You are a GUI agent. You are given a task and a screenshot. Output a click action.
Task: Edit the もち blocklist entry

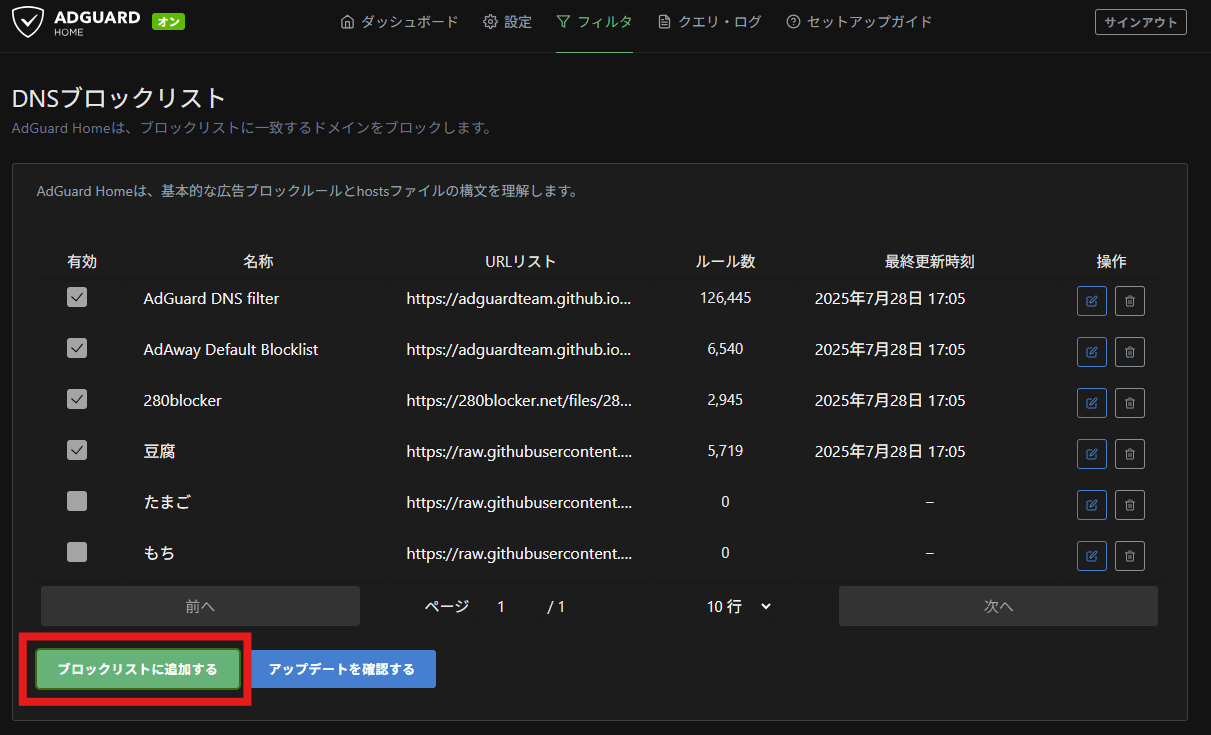click(x=1092, y=556)
